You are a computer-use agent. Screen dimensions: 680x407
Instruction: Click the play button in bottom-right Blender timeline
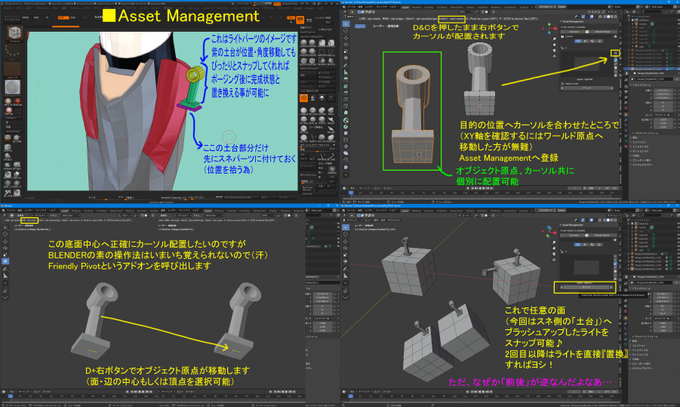click(x=483, y=391)
